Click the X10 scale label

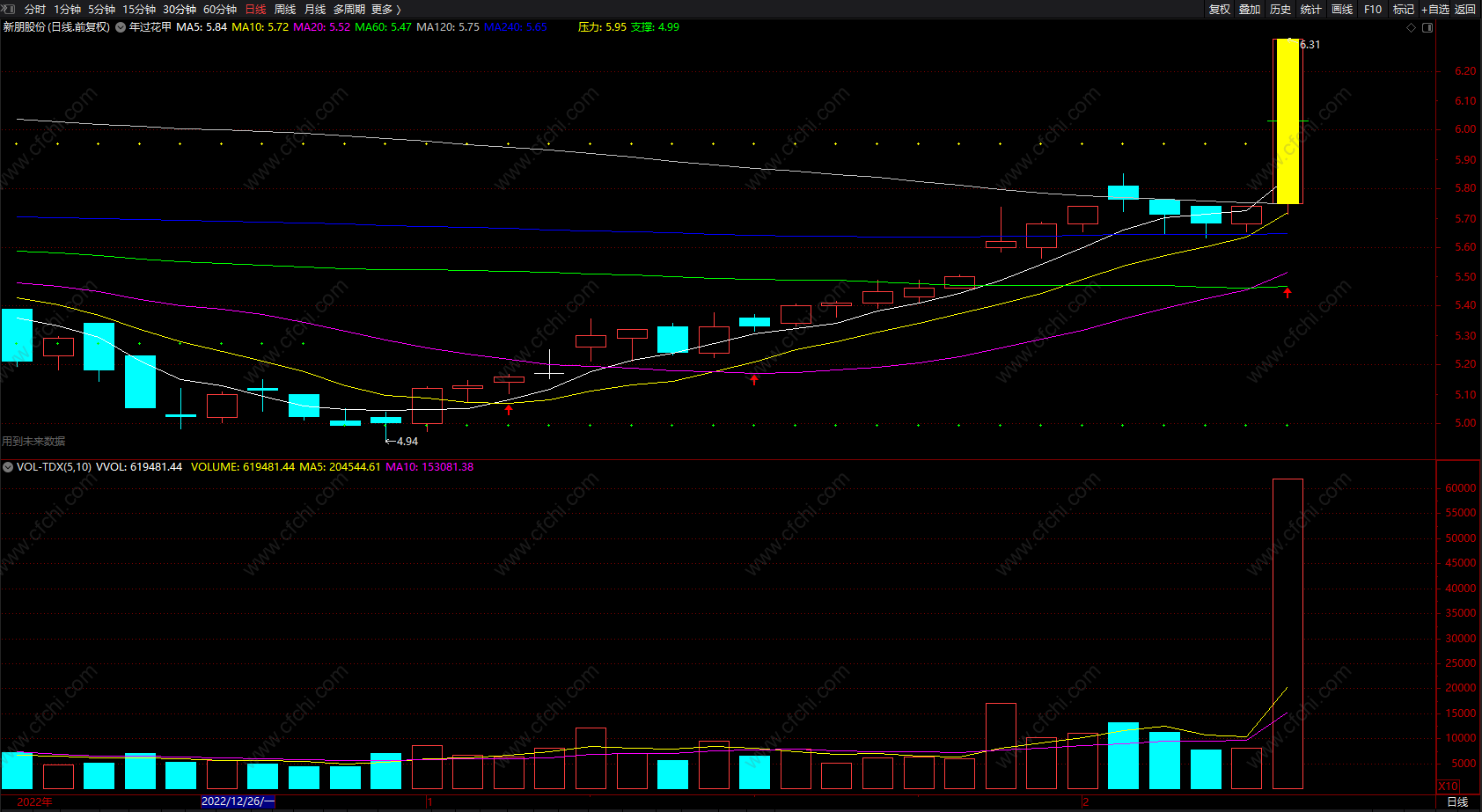pos(1448,786)
